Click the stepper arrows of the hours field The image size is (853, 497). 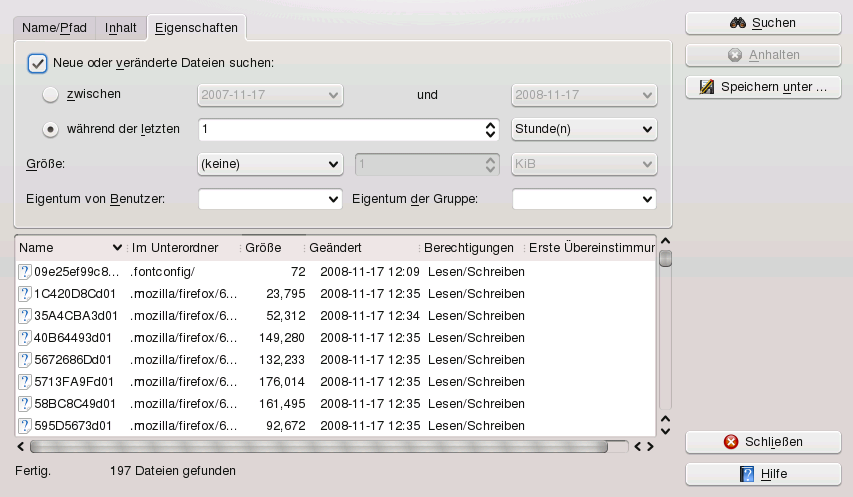[x=490, y=129]
